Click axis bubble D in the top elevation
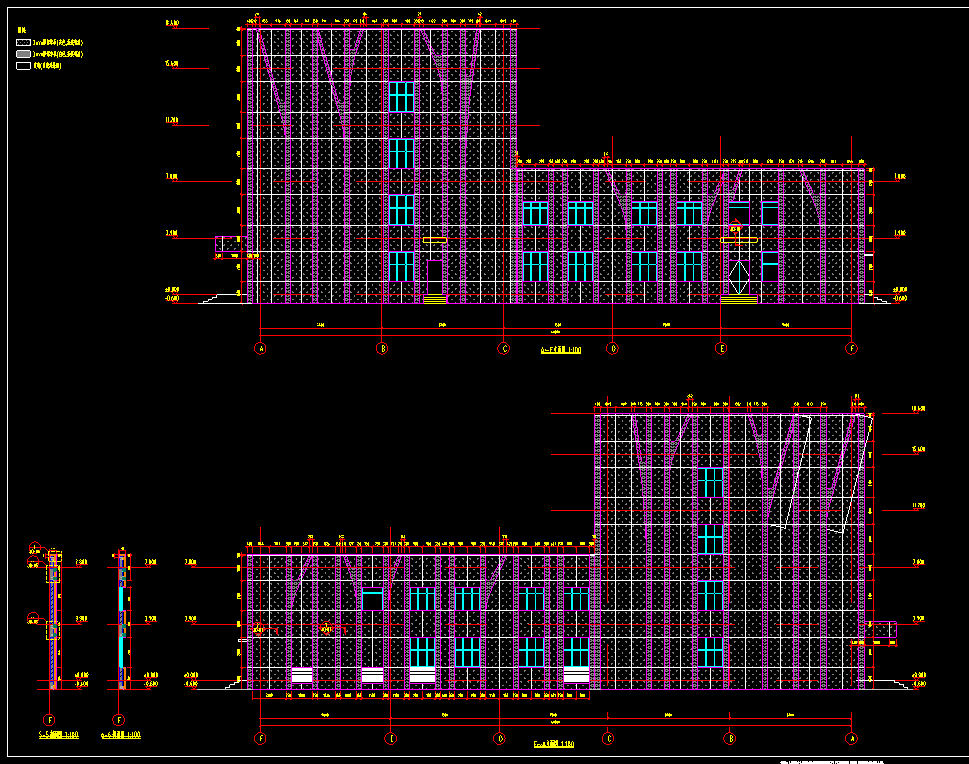This screenshot has height=764, width=969. [x=612, y=349]
